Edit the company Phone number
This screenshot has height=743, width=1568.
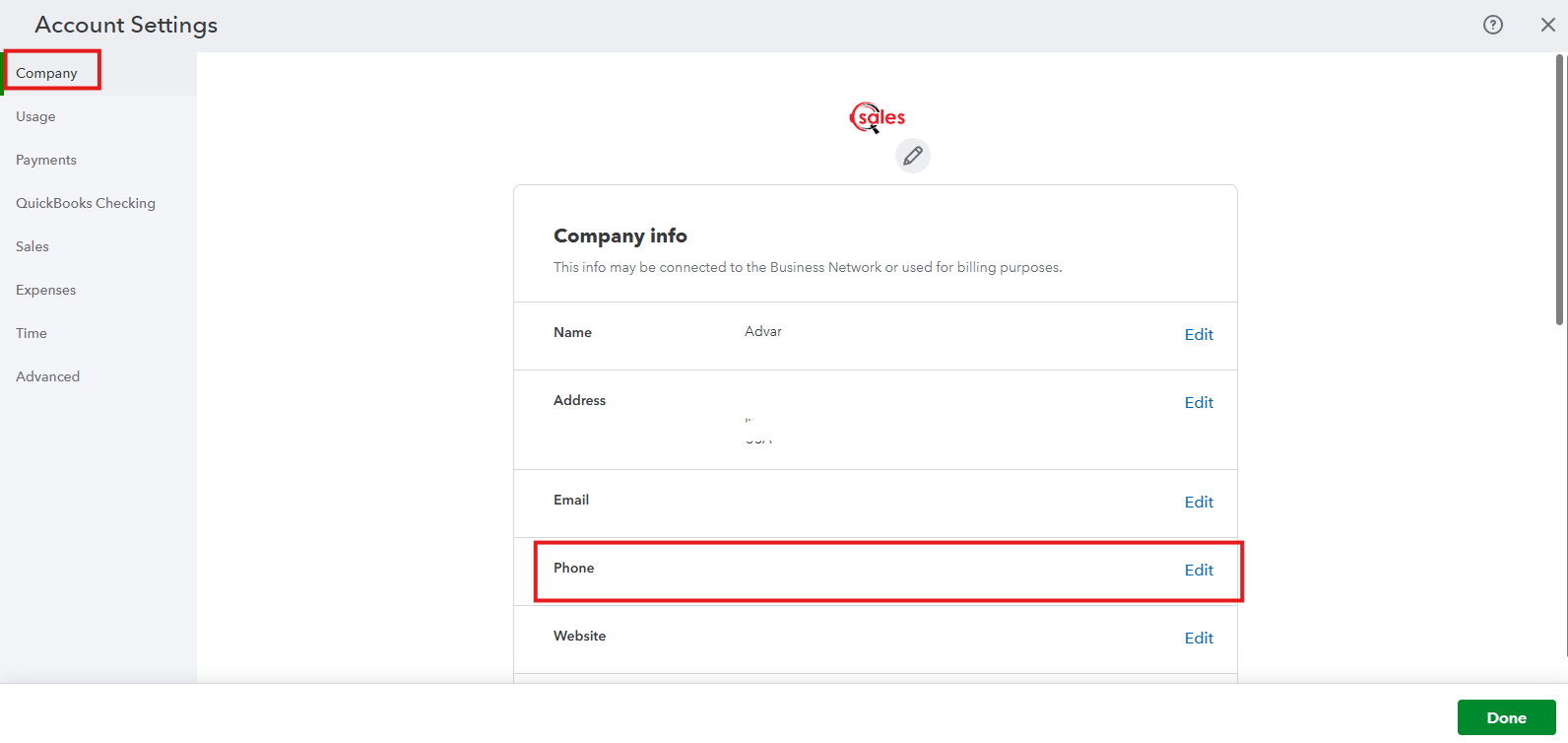click(x=1199, y=571)
